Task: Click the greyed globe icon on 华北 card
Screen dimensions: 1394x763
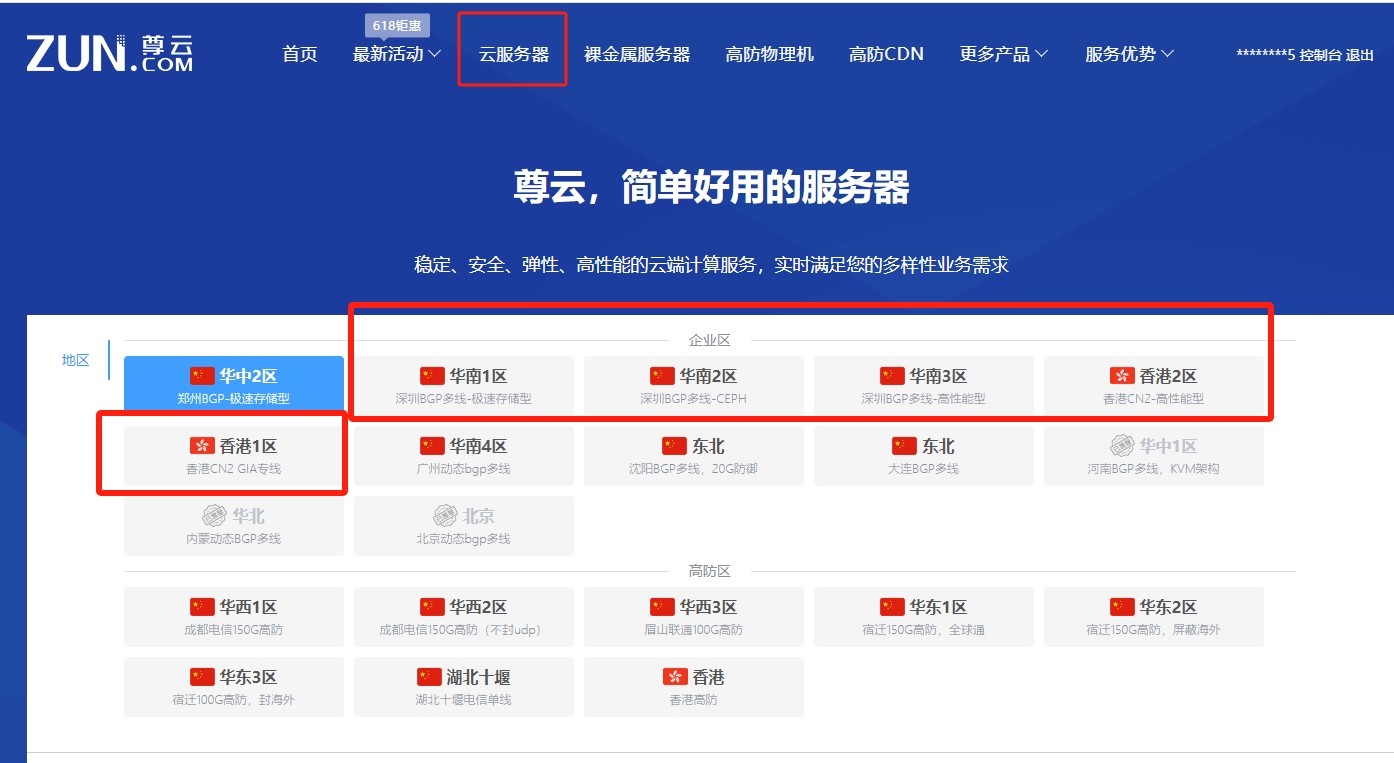Action: coord(215,516)
